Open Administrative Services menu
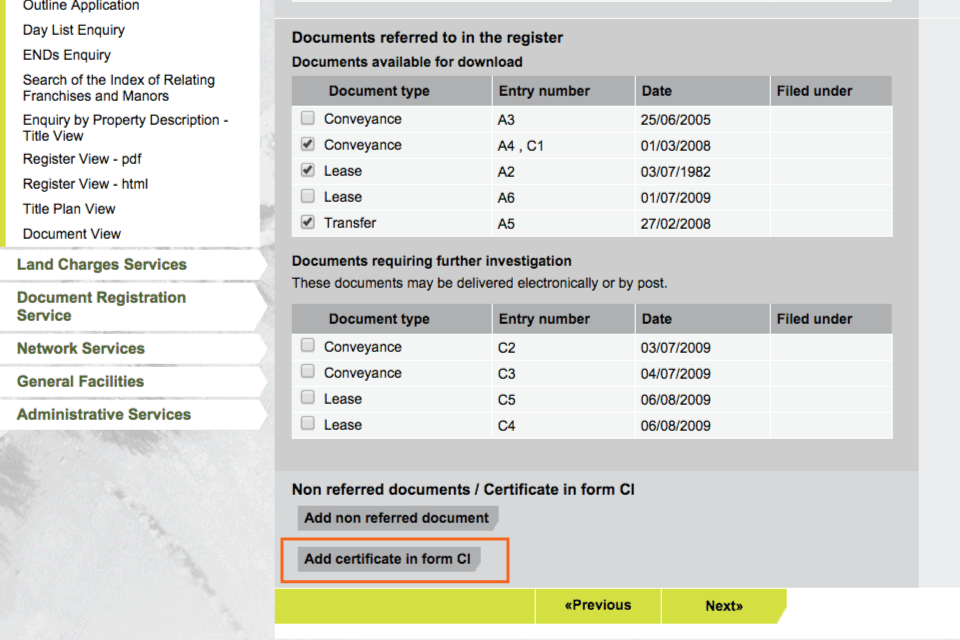Image resolution: width=960 pixels, height=640 pixels. click(104, 415)
